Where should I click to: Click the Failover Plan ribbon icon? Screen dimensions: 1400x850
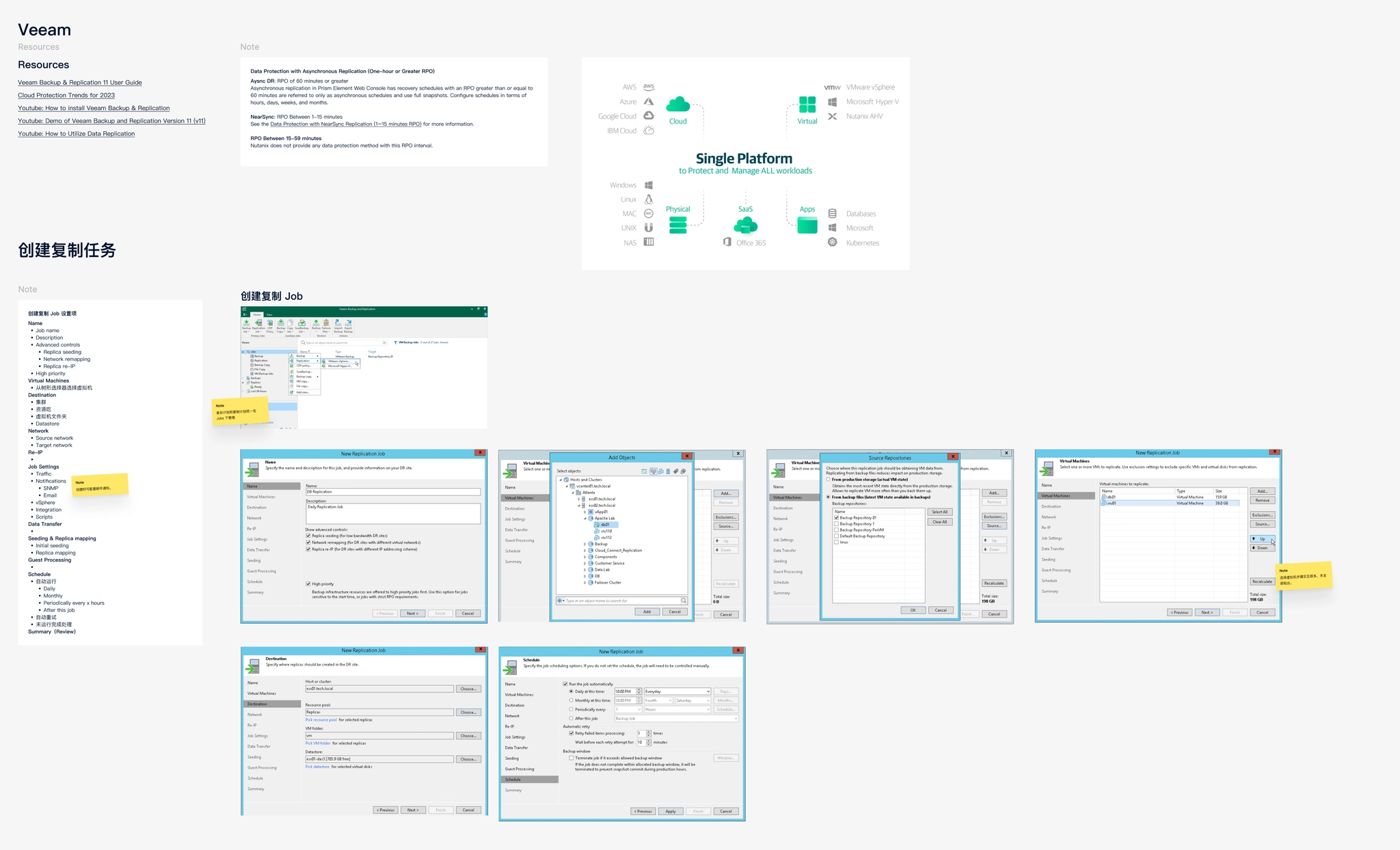point(326,323)
